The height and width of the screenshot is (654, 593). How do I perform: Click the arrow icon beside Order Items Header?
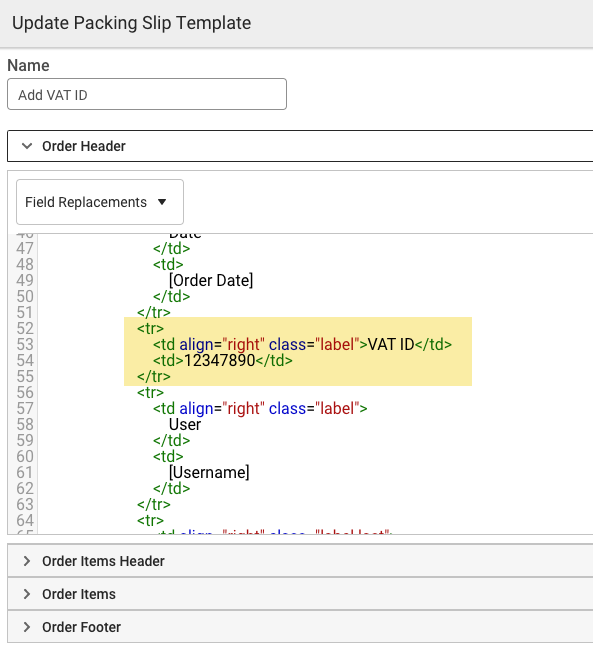tap(27, 561)
